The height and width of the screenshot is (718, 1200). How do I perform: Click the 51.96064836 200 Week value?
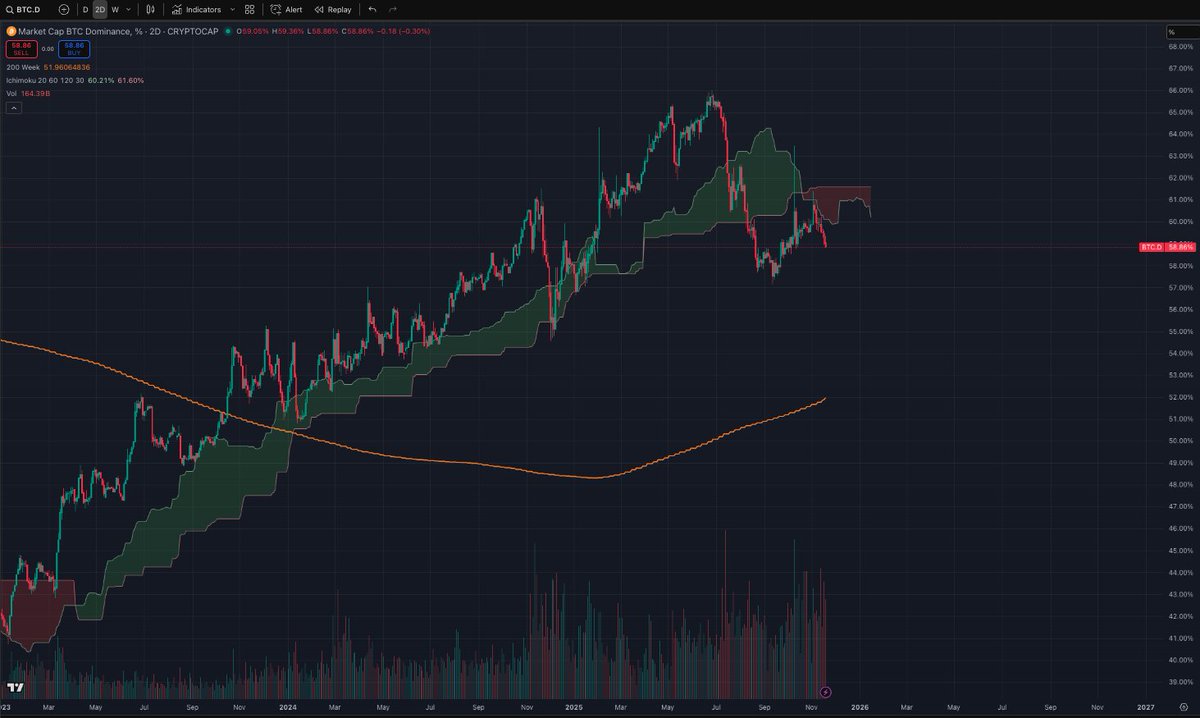click(68, 66)
